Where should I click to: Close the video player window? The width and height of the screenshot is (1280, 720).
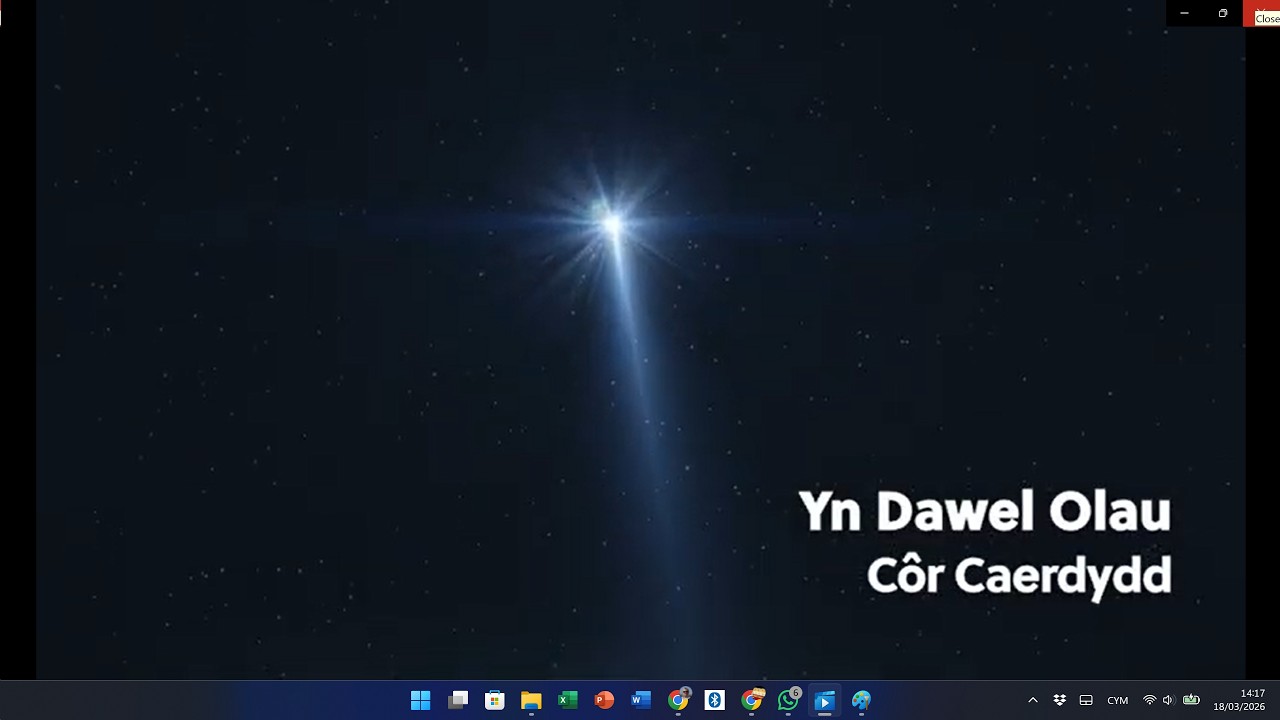[x=1261, y=13]
